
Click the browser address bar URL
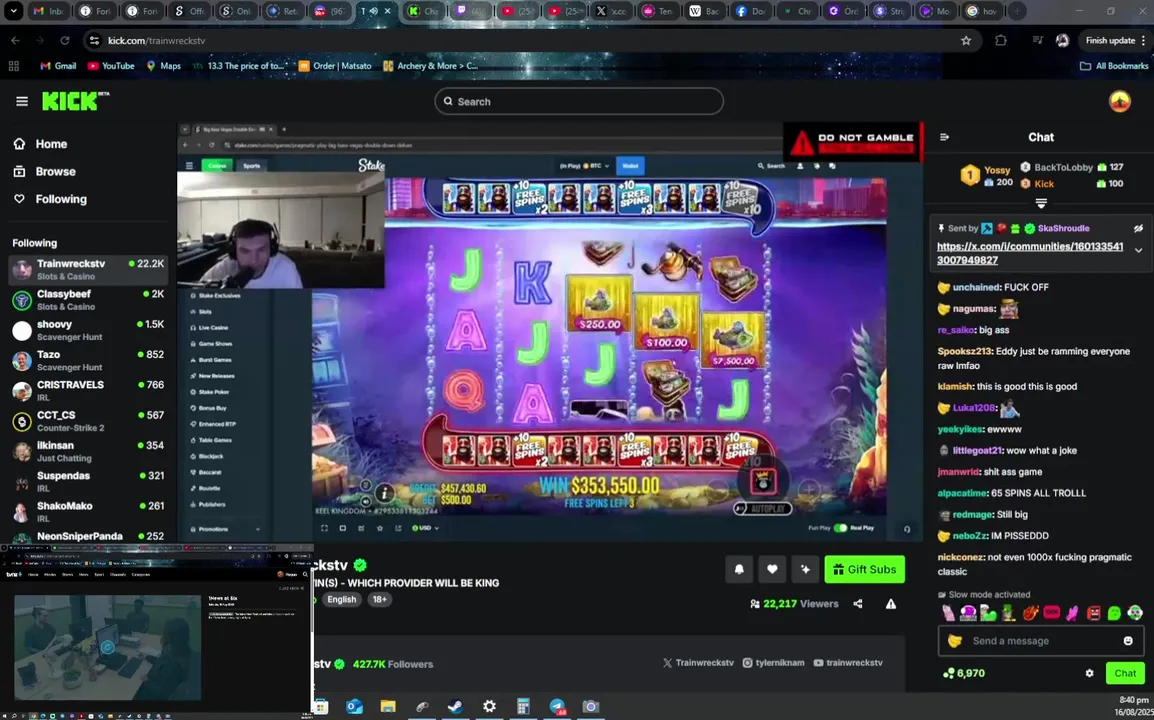(x=156, y=40)
